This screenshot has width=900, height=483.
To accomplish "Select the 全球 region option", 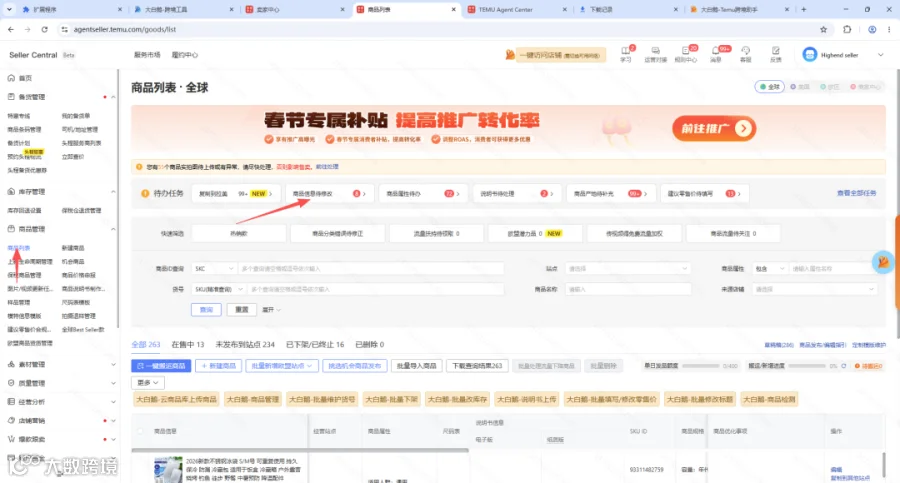I will tap(769, 87).
